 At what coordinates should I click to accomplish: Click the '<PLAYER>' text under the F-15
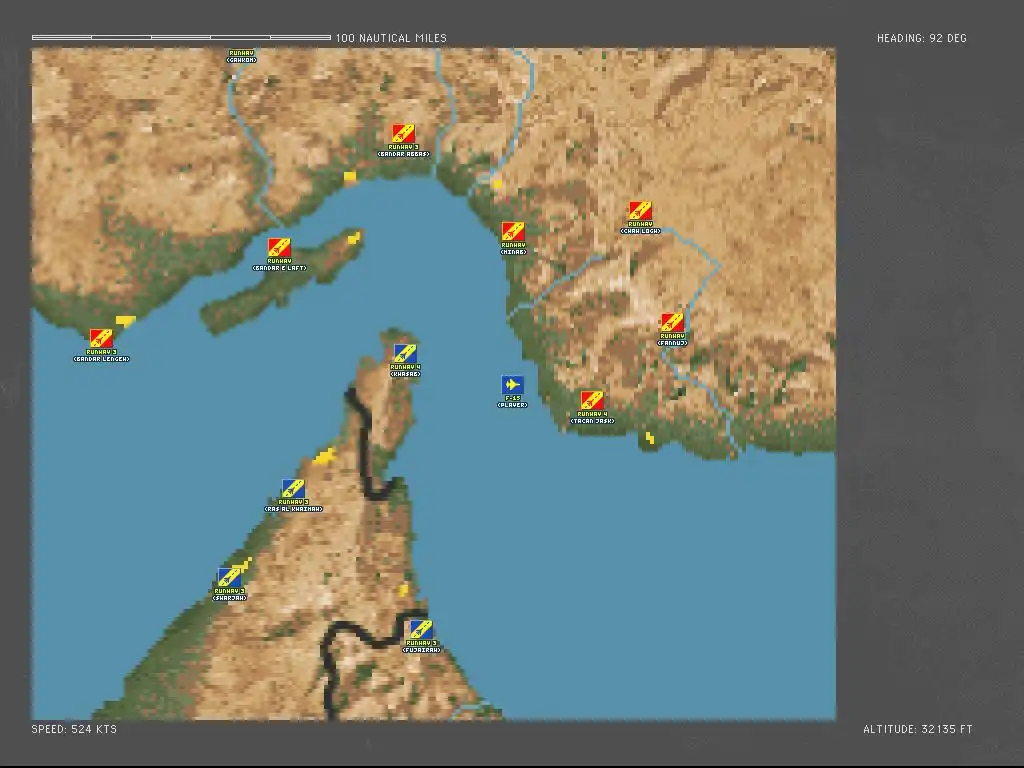pyautogui.click(x=512, y=405)
